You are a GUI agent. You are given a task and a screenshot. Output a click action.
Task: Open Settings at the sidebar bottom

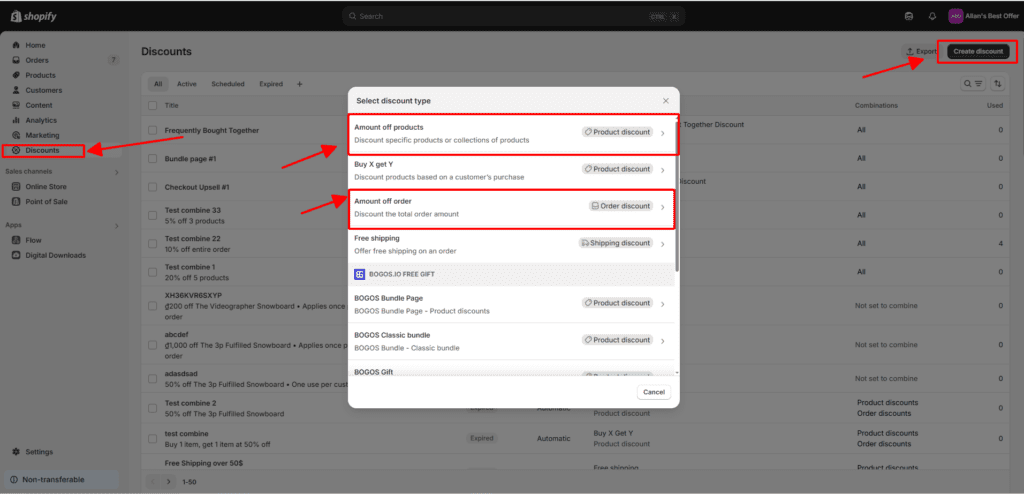pyautogui.click(x=39, y=452)
